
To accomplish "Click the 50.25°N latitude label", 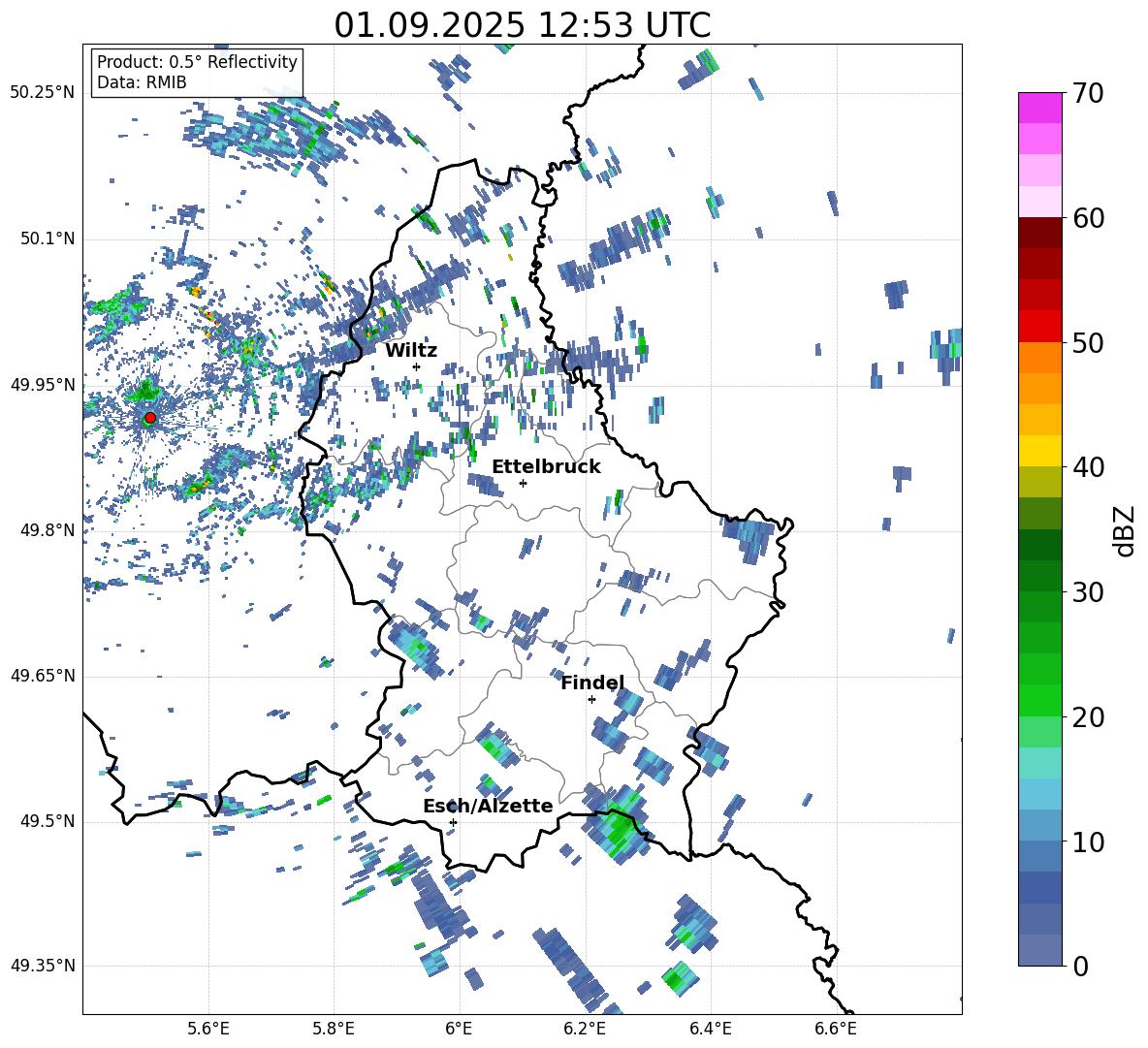I will coord(43,93).
